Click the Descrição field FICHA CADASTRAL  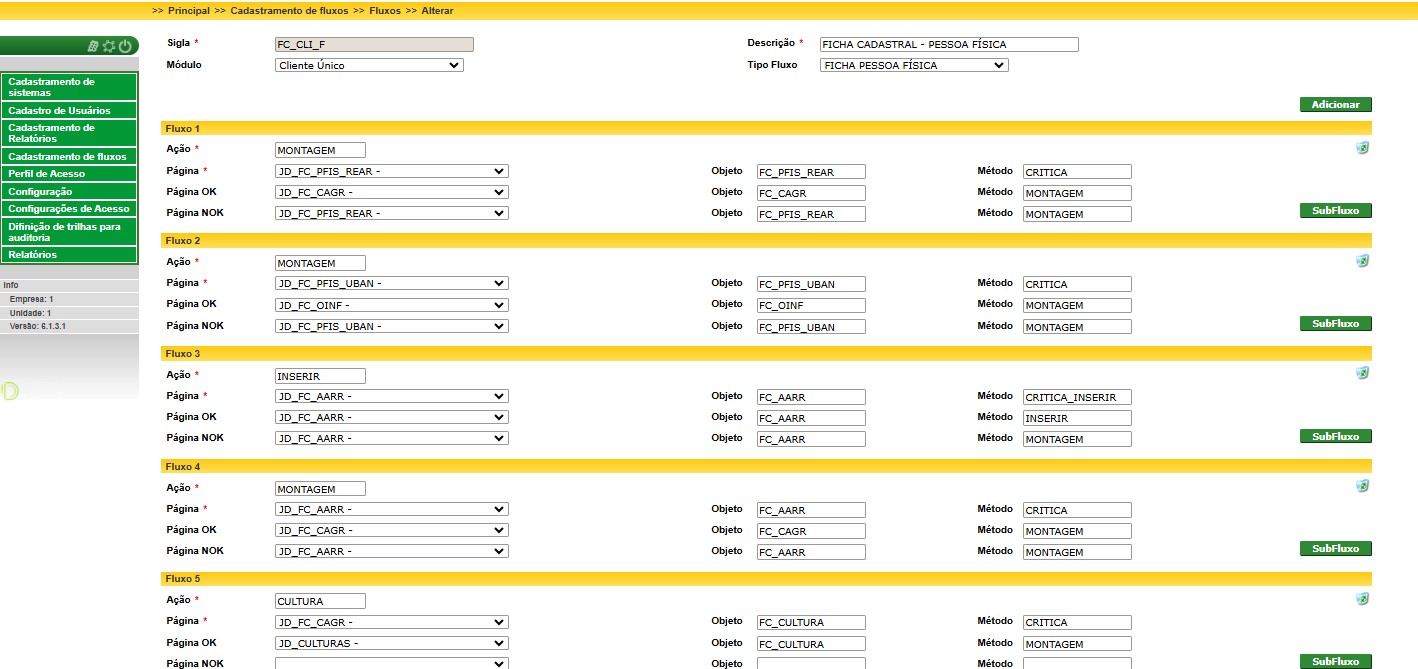click(949, 44)
